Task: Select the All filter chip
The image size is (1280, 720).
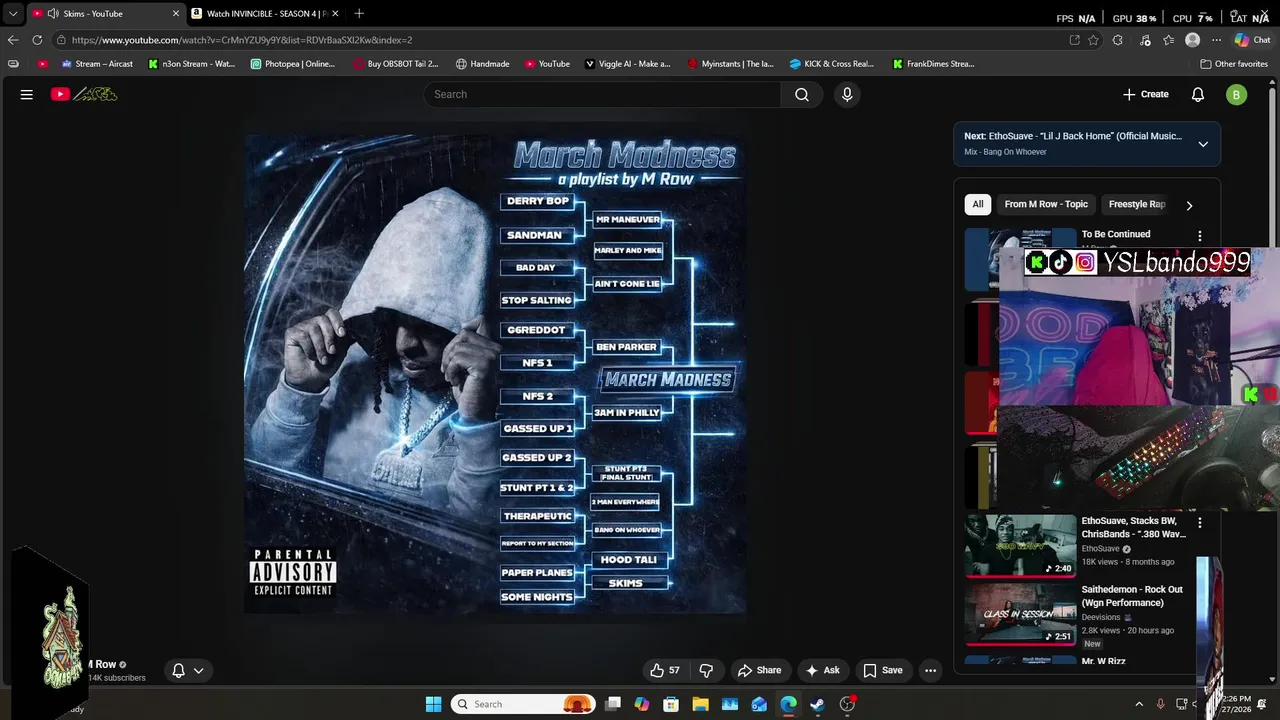Action: tap(978, 204)
